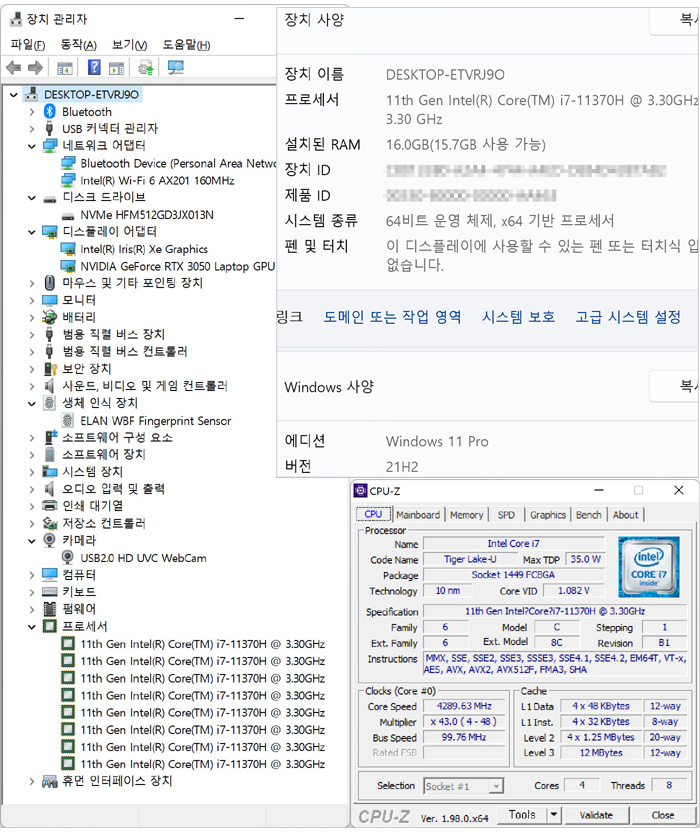The width and height of the screenshot is (700, 832).
Task: Click the Intel Core i7 logo in CPU-Z
Action: click(649, 567)
